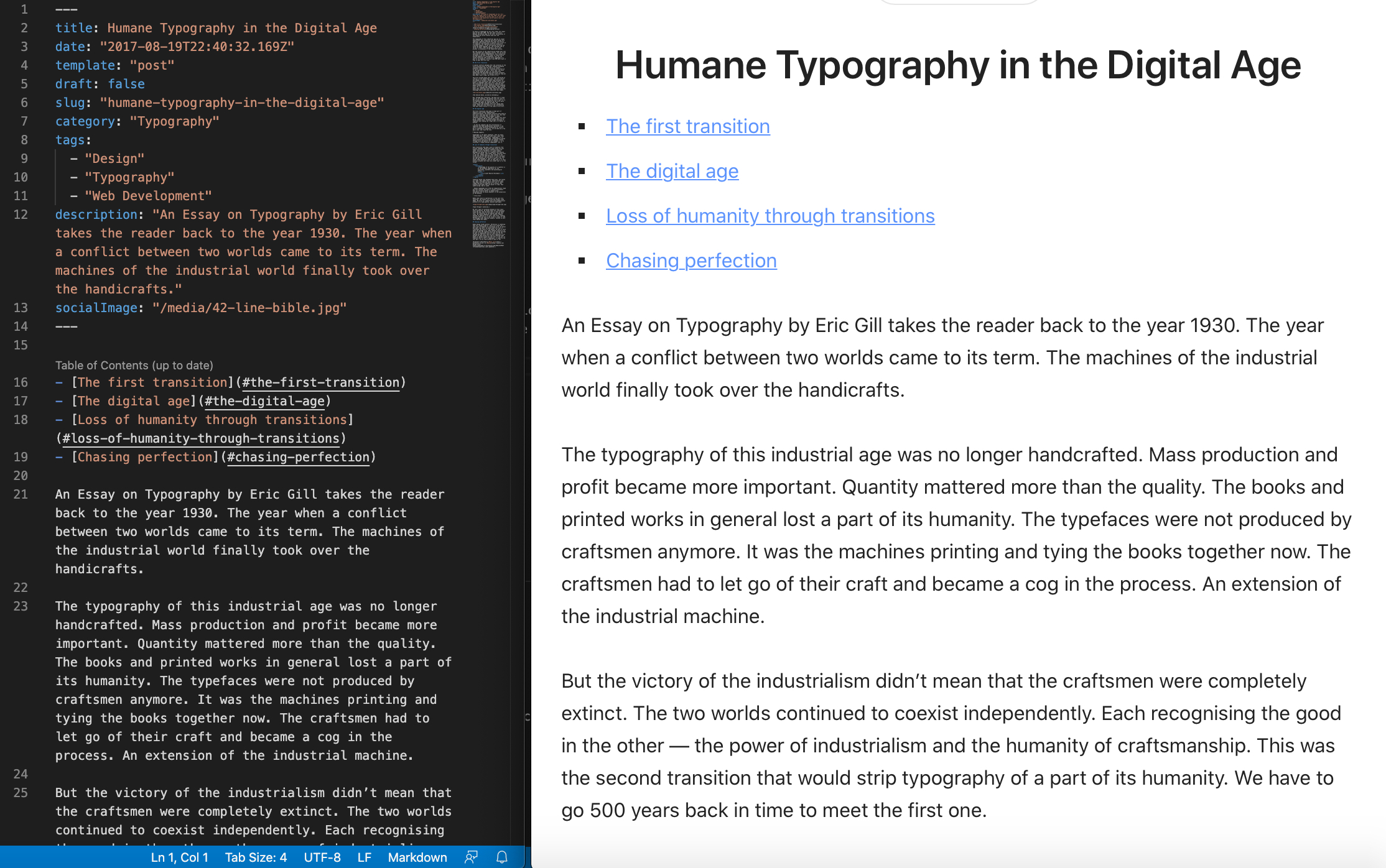Click the socialImage path "/media/42-line-bible.jpg"
Image resolution: width=1386 pixels, height=868 pixels.
click(249, 308)
